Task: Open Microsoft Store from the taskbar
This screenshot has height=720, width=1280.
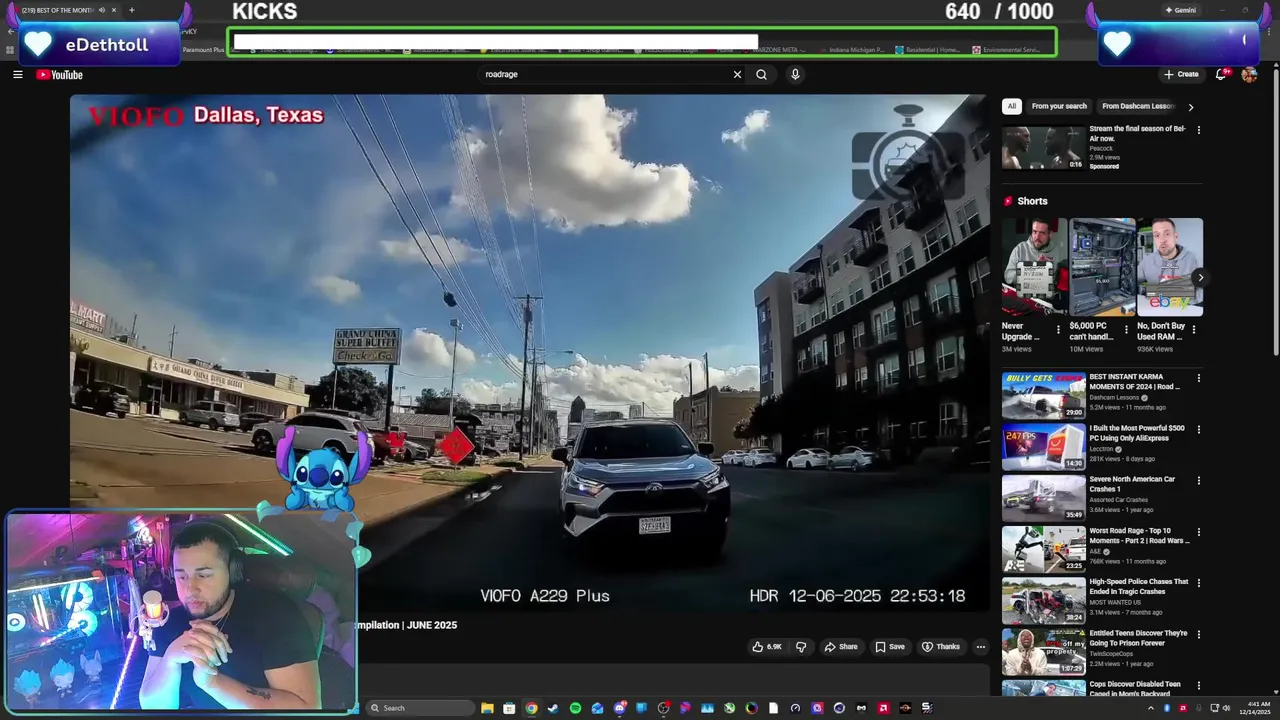Action: (509, 708)
